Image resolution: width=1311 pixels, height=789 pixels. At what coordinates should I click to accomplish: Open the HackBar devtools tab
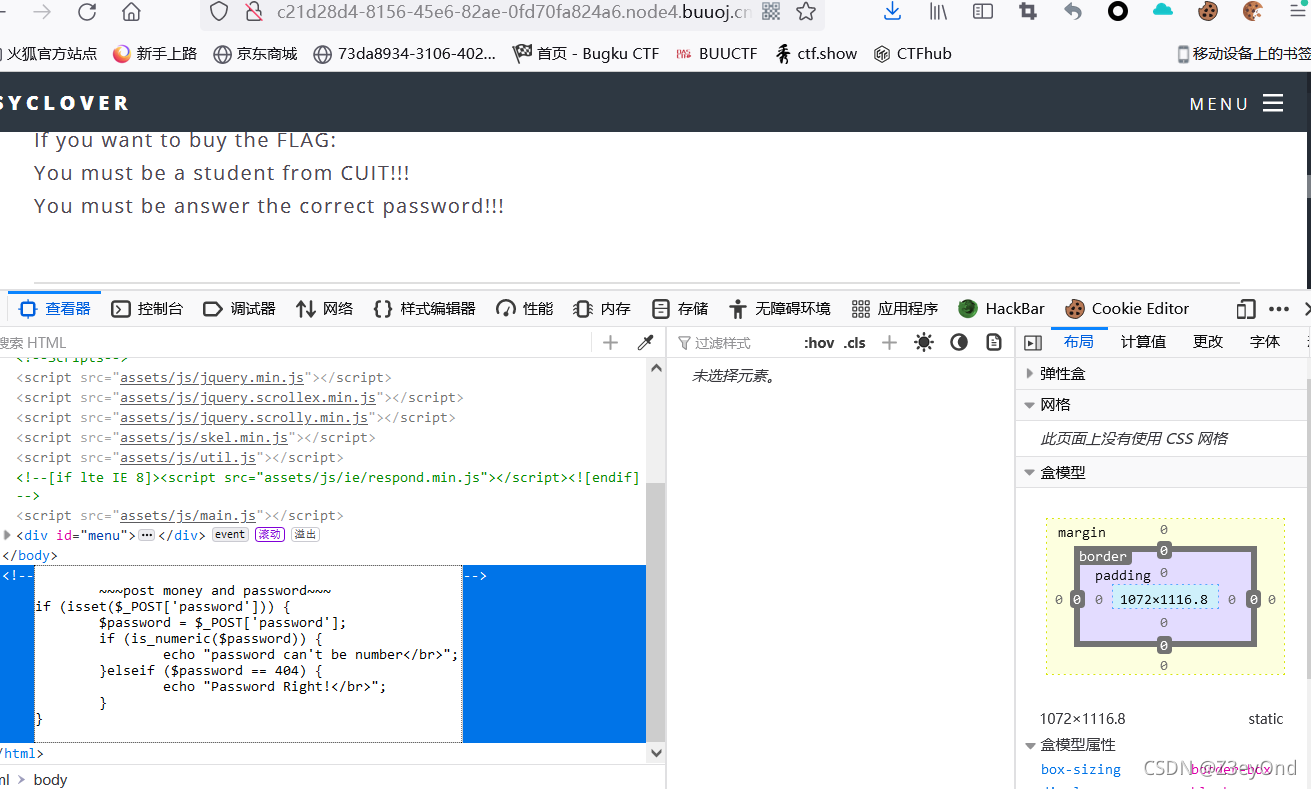(x=1002, y=309)
